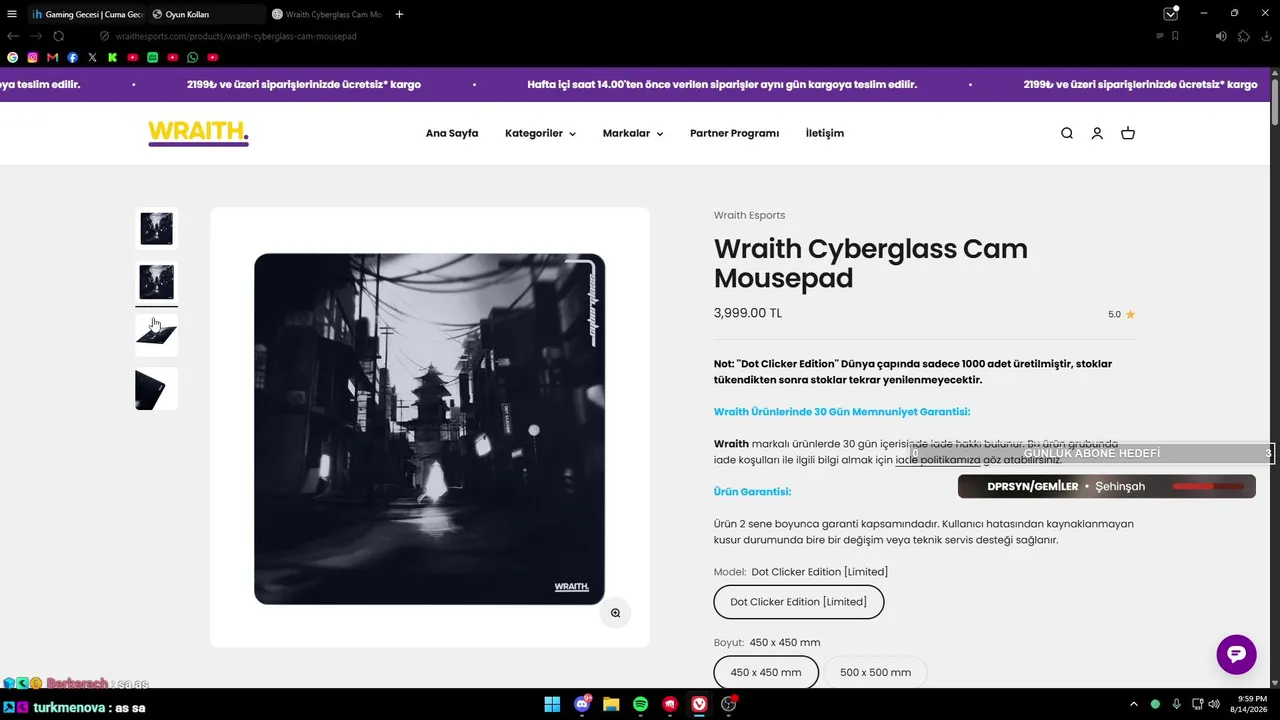Click the Vivaldi icon in the taskbar

click(x=700, y=704)
